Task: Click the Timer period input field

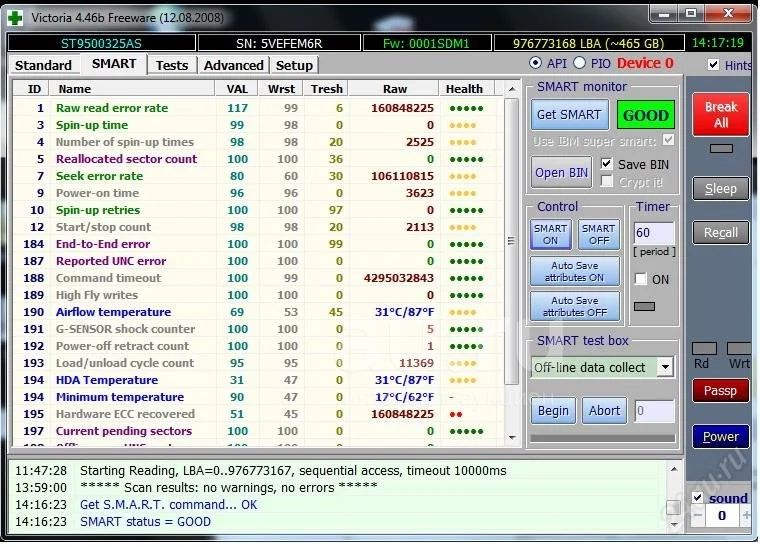Action: pyautogui.click(x=654, y=234)
